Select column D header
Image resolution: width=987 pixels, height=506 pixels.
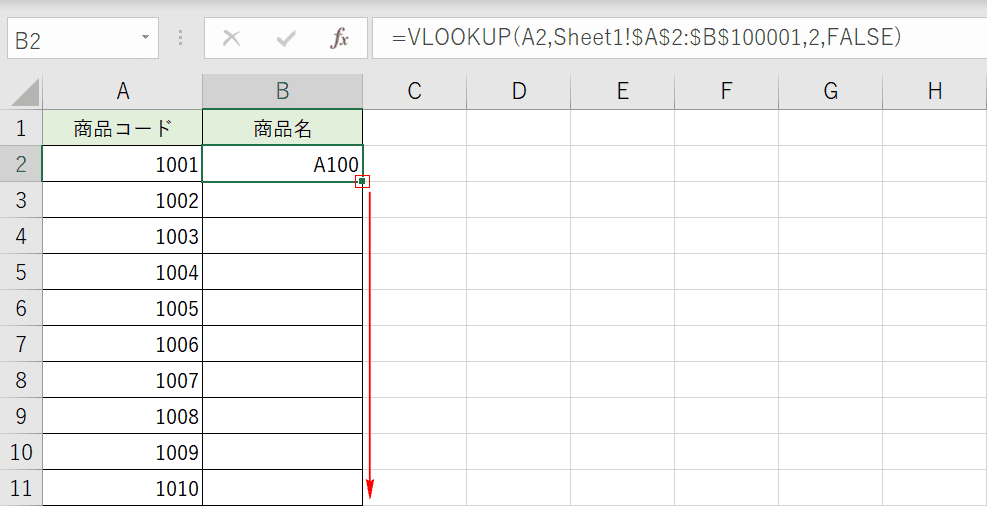click(518, 92)
